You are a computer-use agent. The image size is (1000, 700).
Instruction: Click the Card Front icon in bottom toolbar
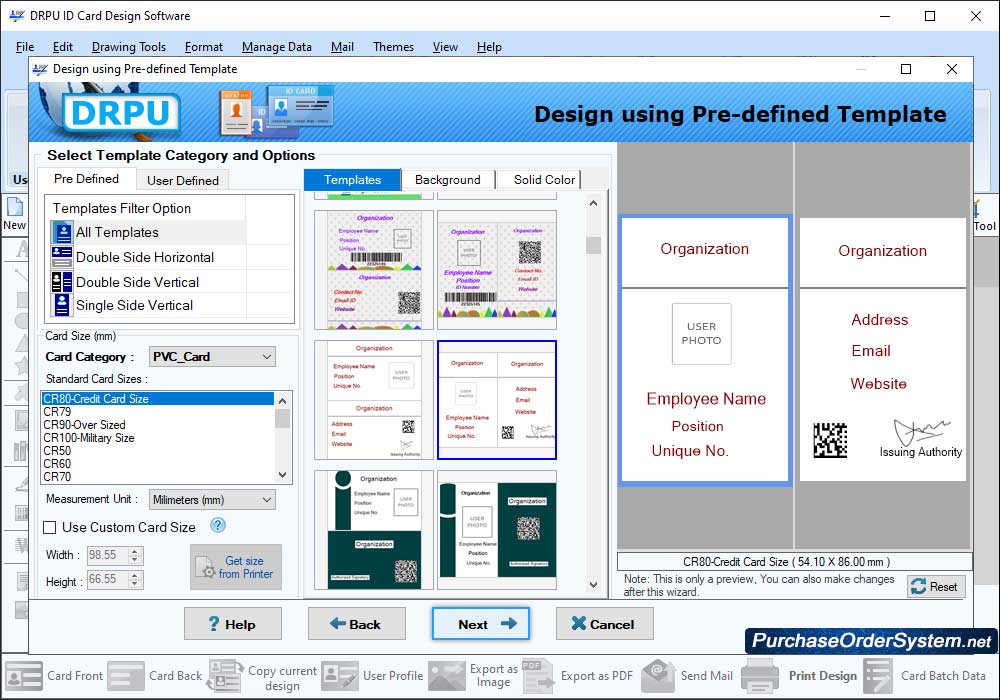[x=24, y=676]
